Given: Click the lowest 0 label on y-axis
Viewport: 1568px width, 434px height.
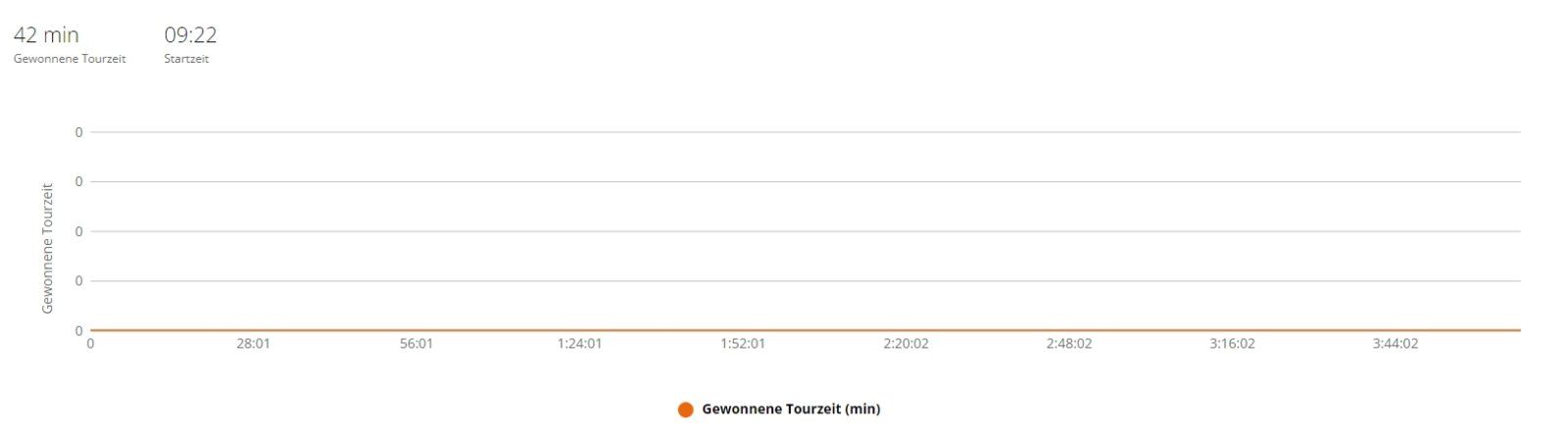Looking at the screenshot, I should (79, 331).
